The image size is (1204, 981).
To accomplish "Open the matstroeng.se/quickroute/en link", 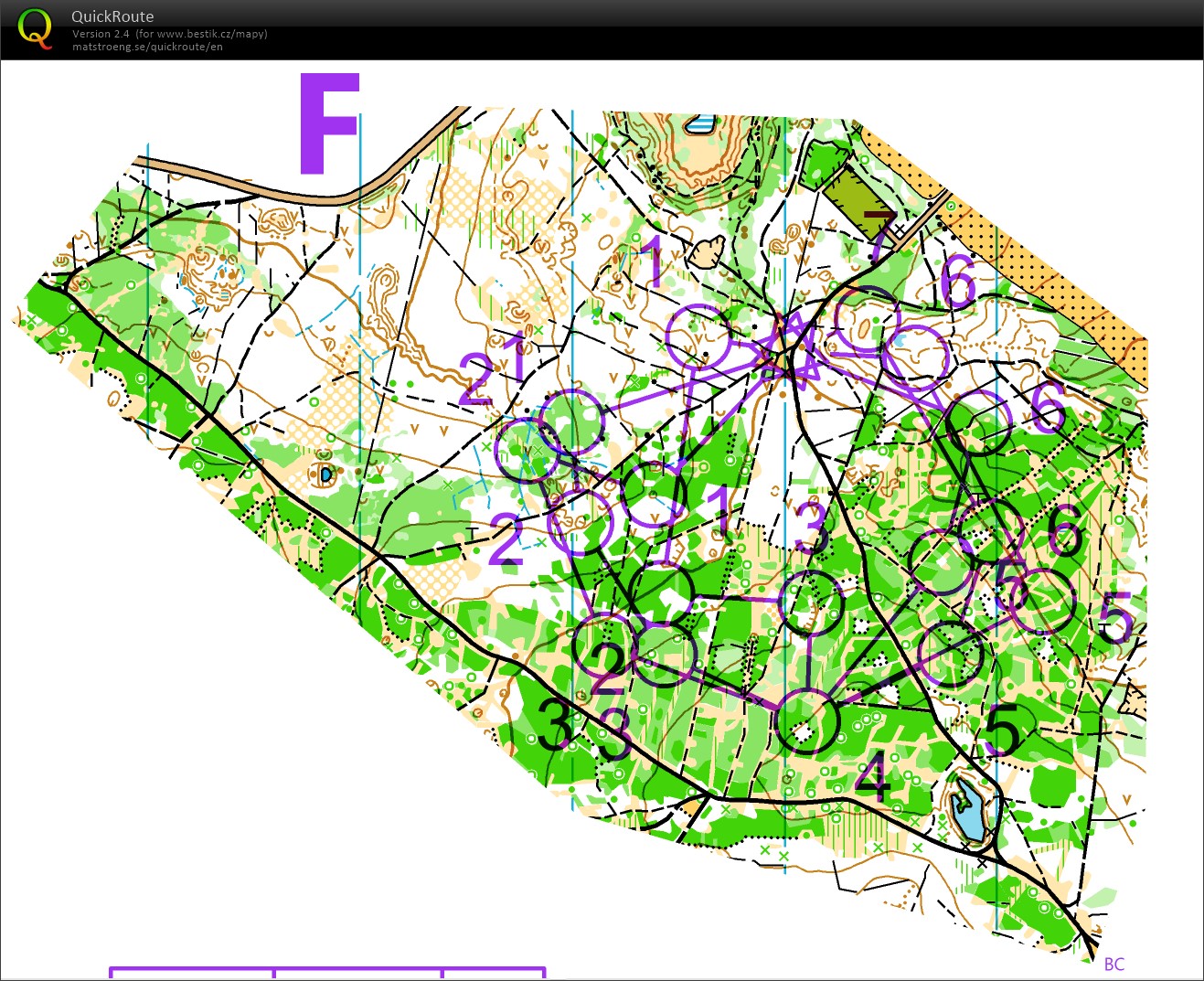I will 146,48.
